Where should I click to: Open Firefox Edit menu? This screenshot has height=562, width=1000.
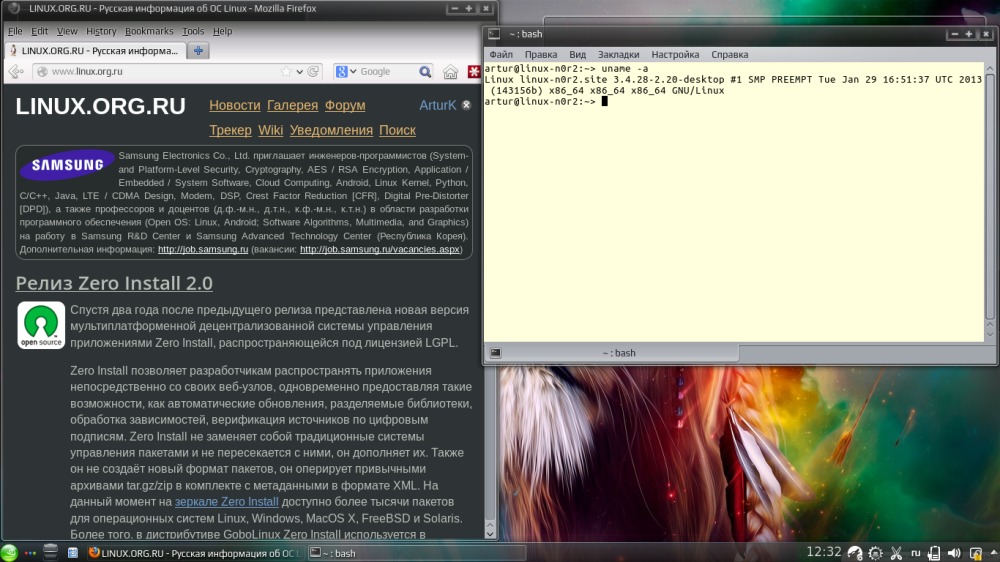coord(40,31)
